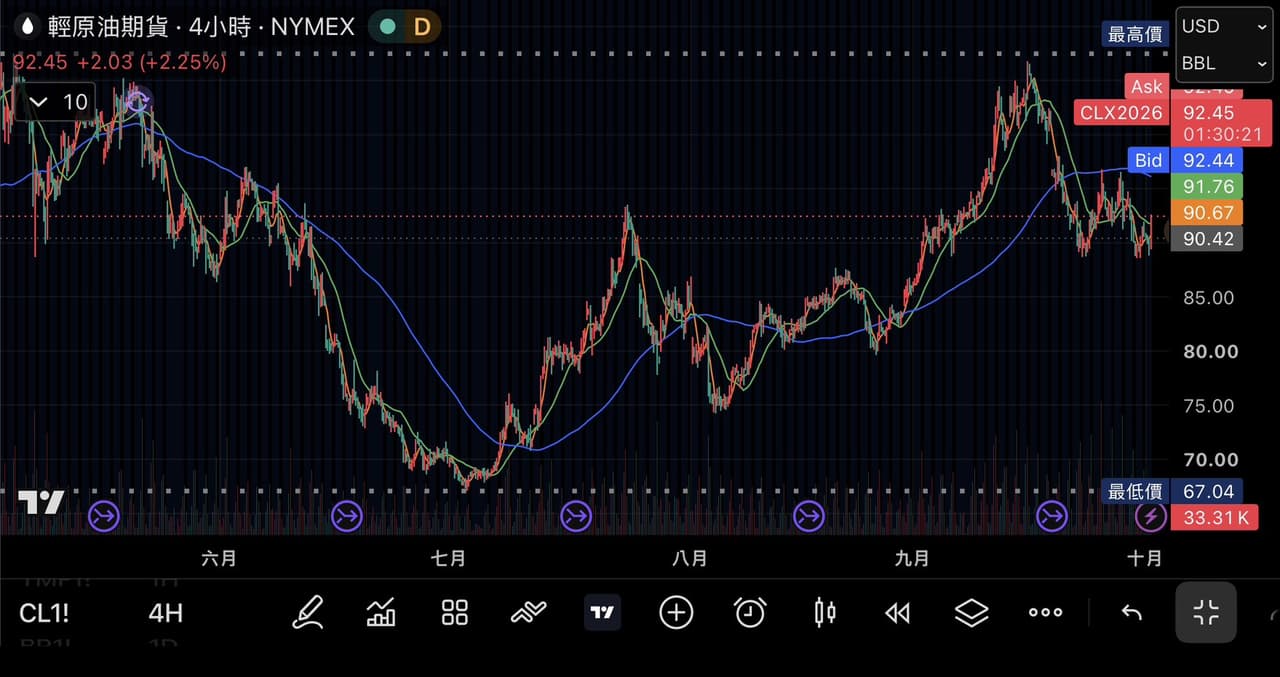Open the indicators chart icon

(381, 612)
